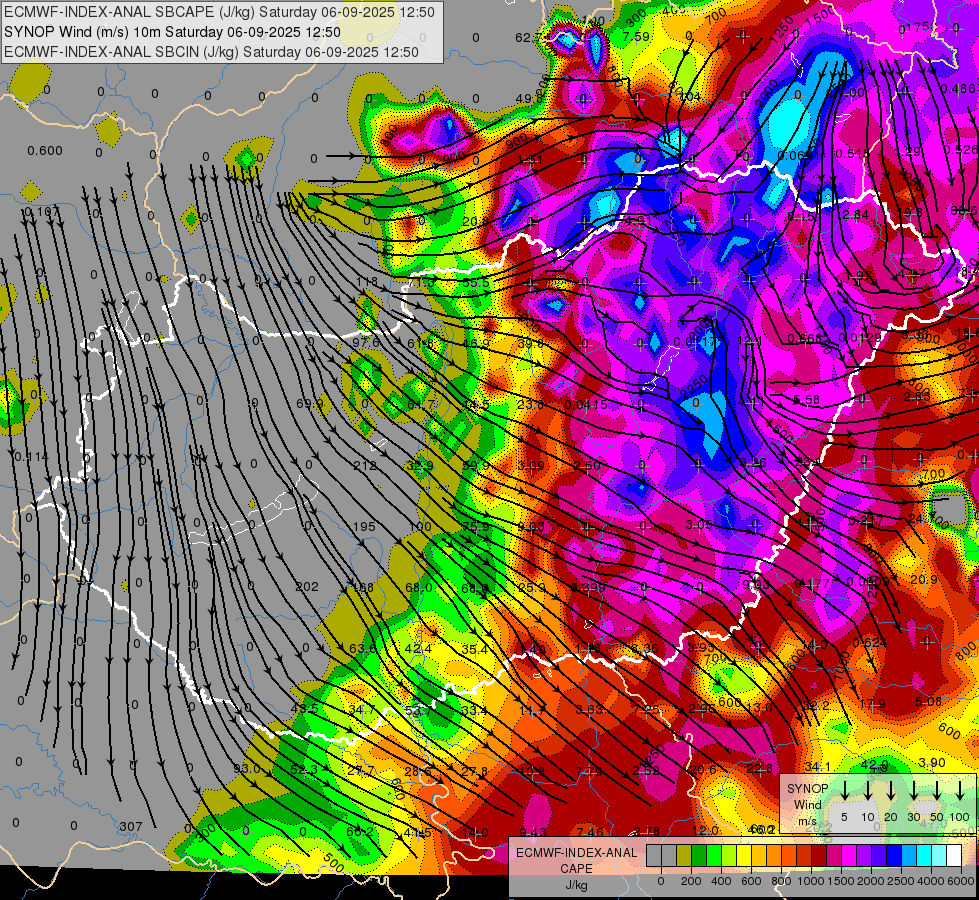The image size is (979, 900).
Task: Click the wind arrow above 5 m/s
Action: pos(845,789)
